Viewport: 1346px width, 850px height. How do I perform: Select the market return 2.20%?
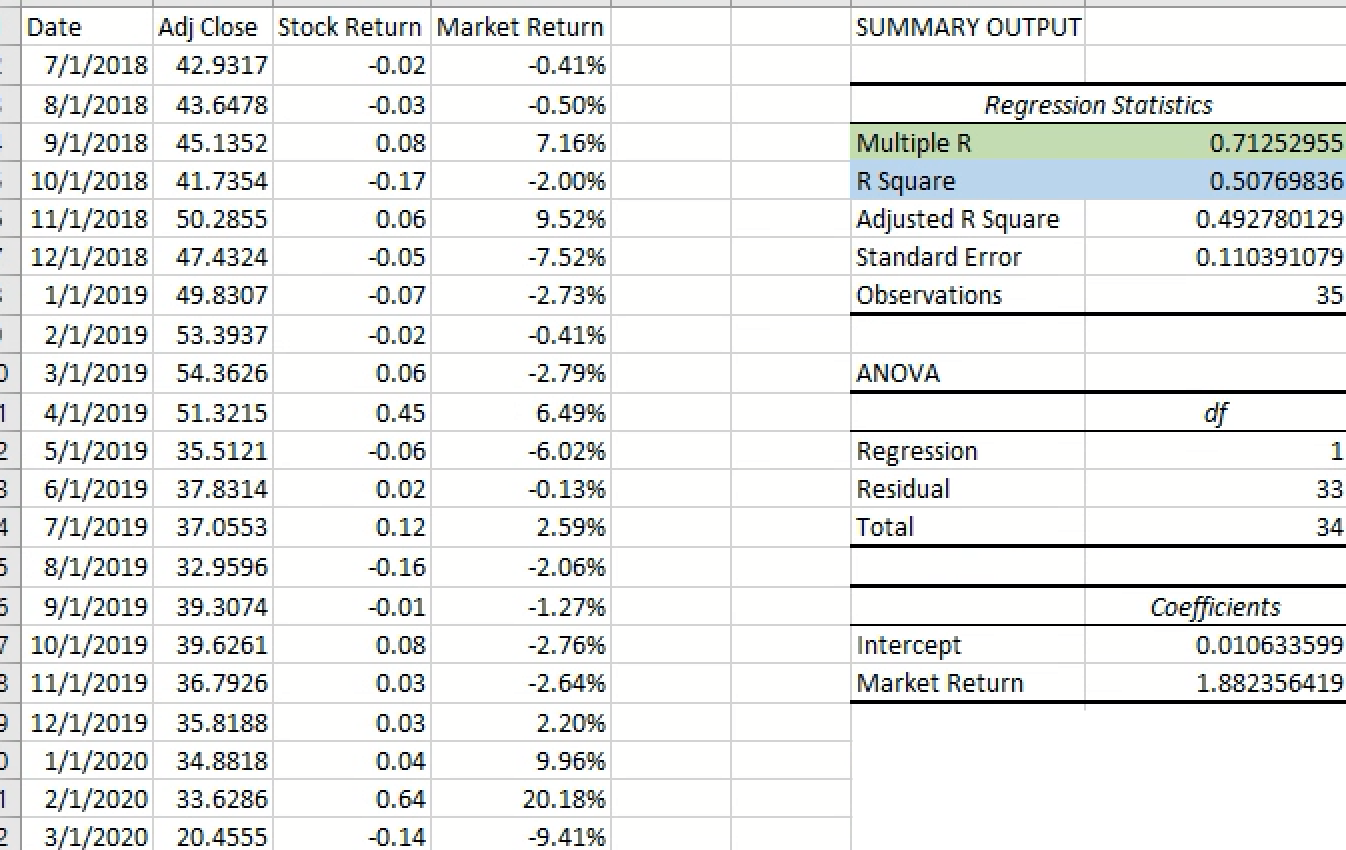(x=520, y=722)
